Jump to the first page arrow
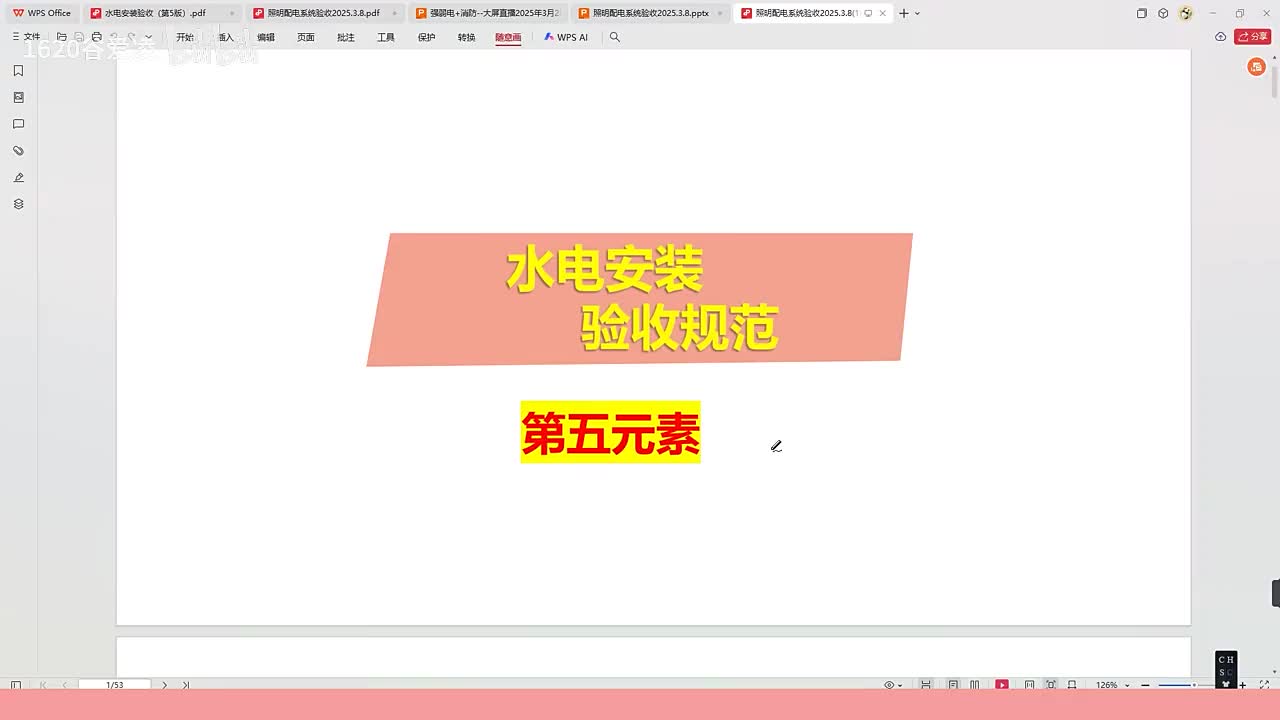 (x=43, y=685)
